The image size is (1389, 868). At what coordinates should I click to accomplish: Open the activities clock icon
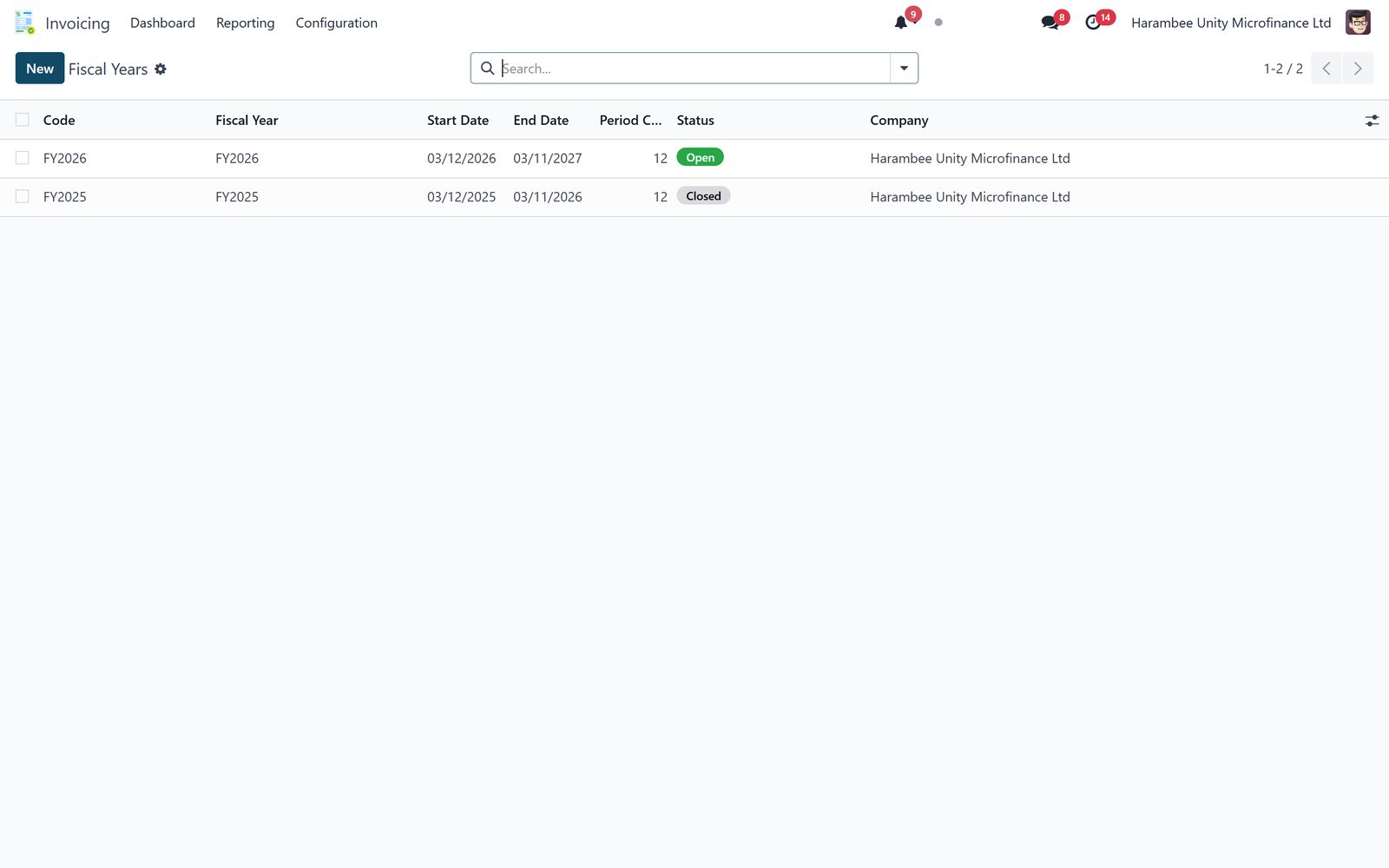tap(1093, 23)
